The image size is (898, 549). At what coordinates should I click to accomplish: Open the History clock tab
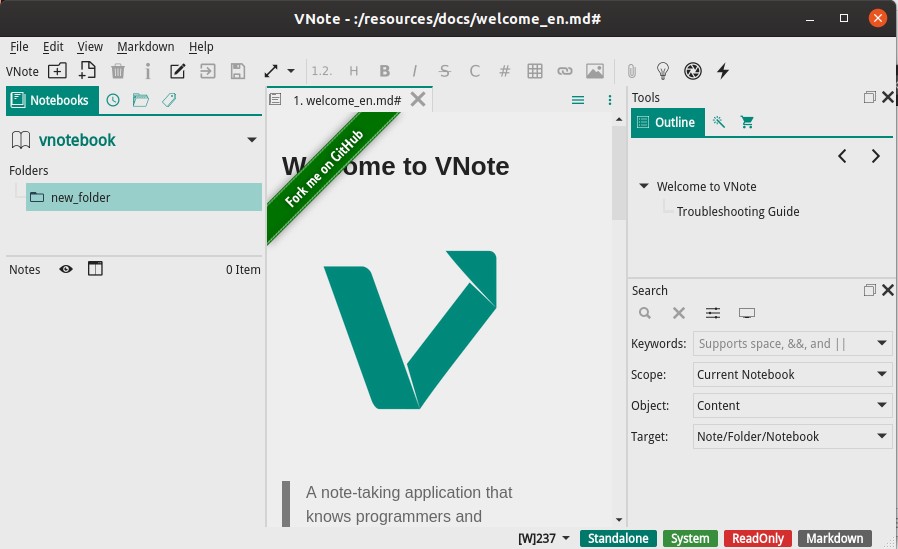[x=113, y=100]
